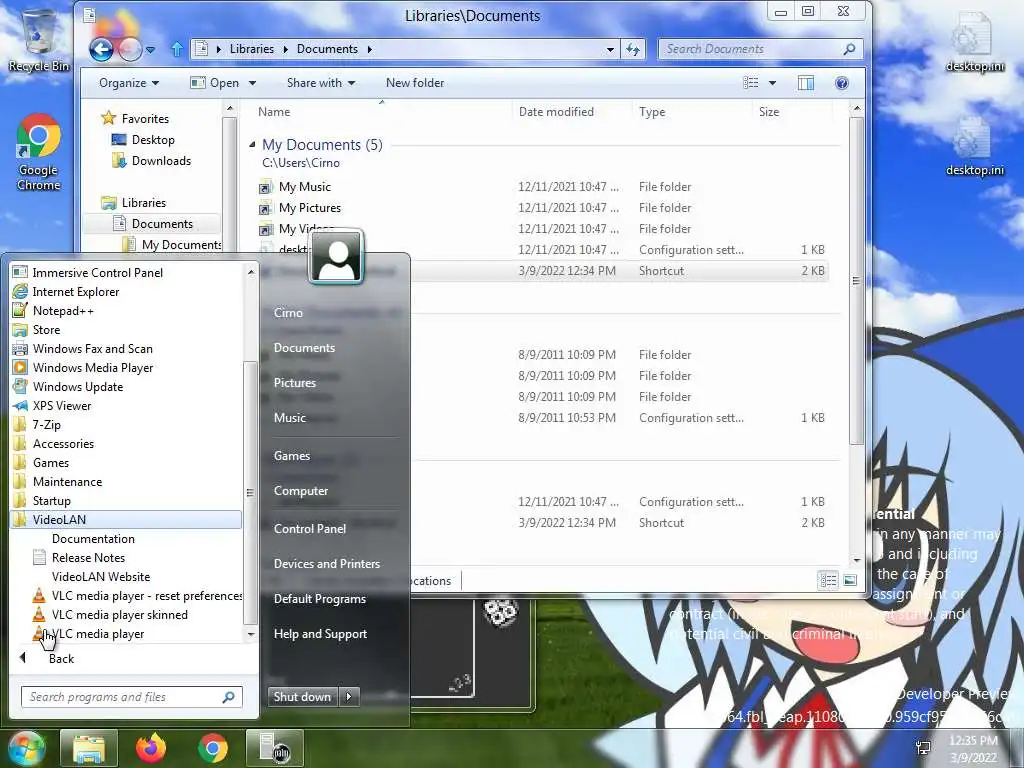This screenshot has height=768, width=1024.
Task: Open VideoLAN Website shortcut
Action: [101, 576]
